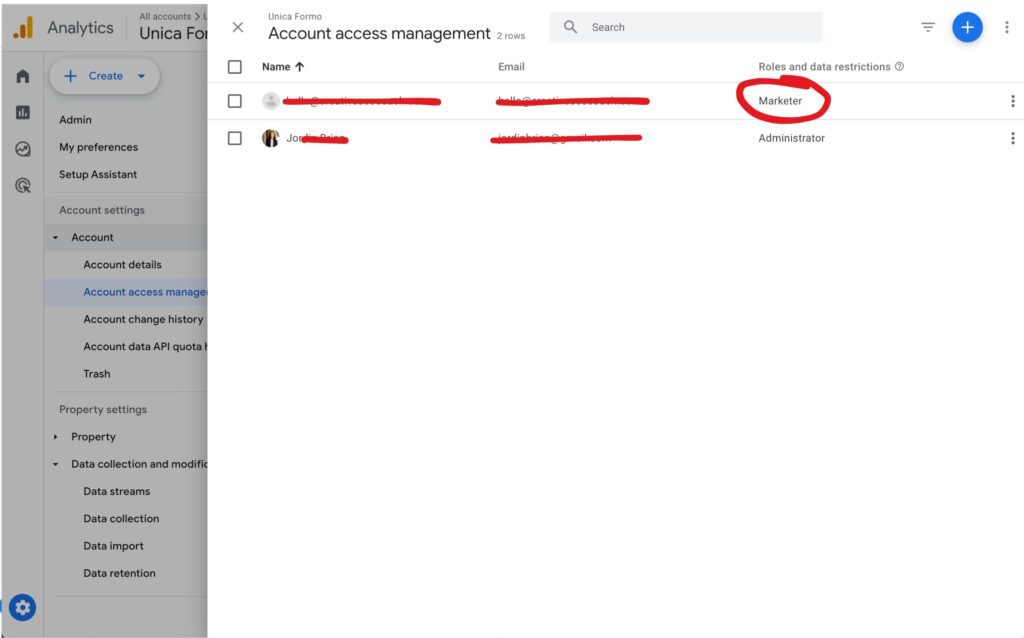The image size is (1024, 638).
Task: Open the filter icon next to search
Action: click(x=928, y=27)
